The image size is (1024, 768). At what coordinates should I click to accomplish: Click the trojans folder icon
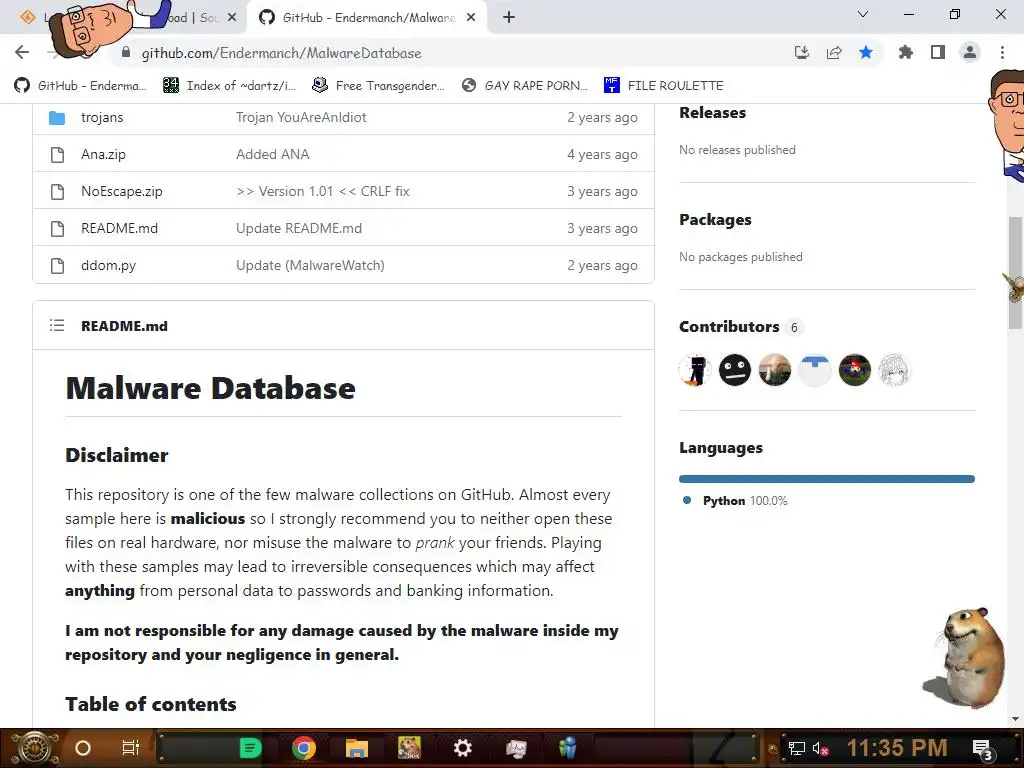point(57,118)
